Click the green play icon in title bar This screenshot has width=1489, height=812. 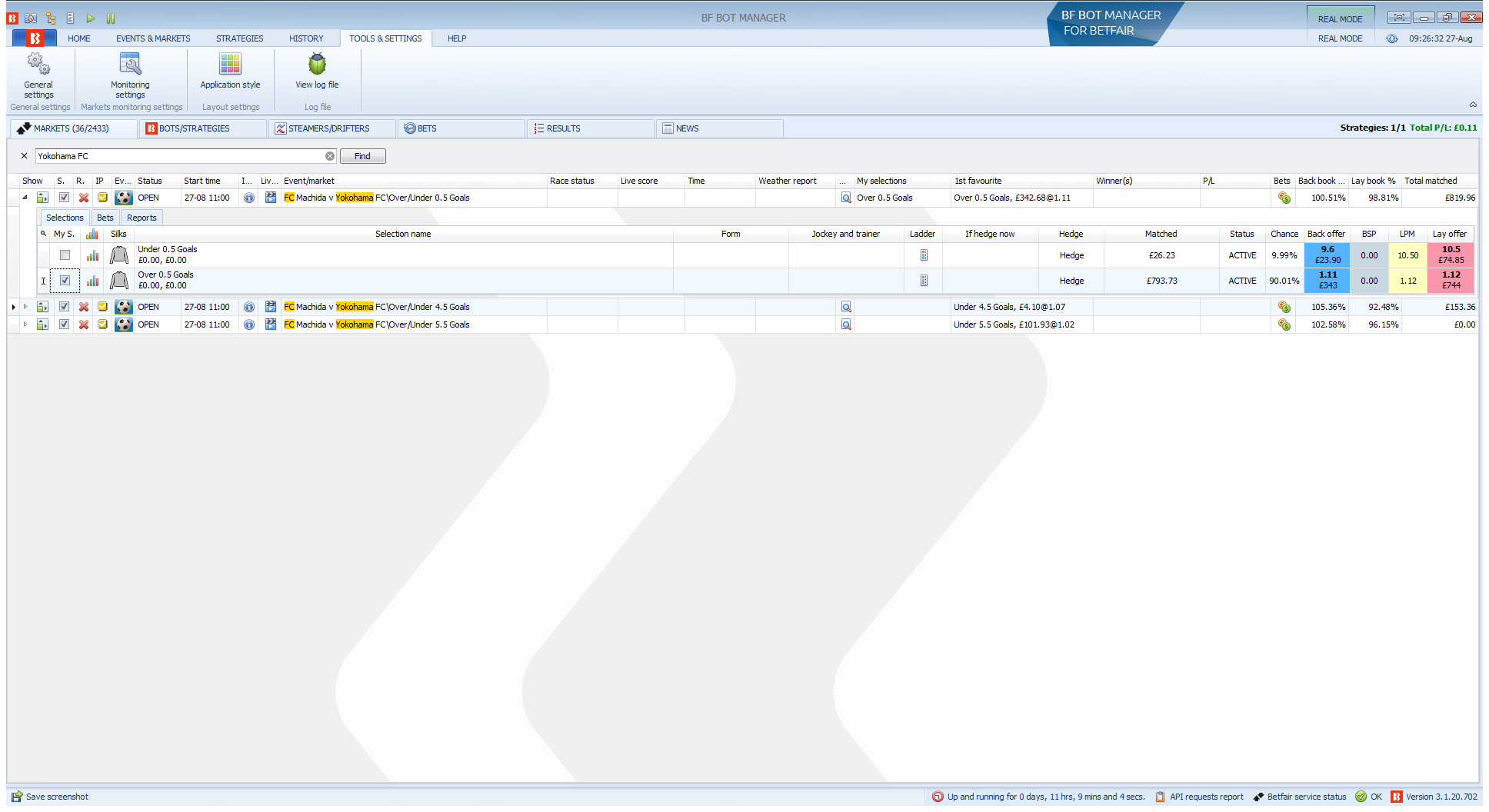pyautogui.click(x=91, y=18)
